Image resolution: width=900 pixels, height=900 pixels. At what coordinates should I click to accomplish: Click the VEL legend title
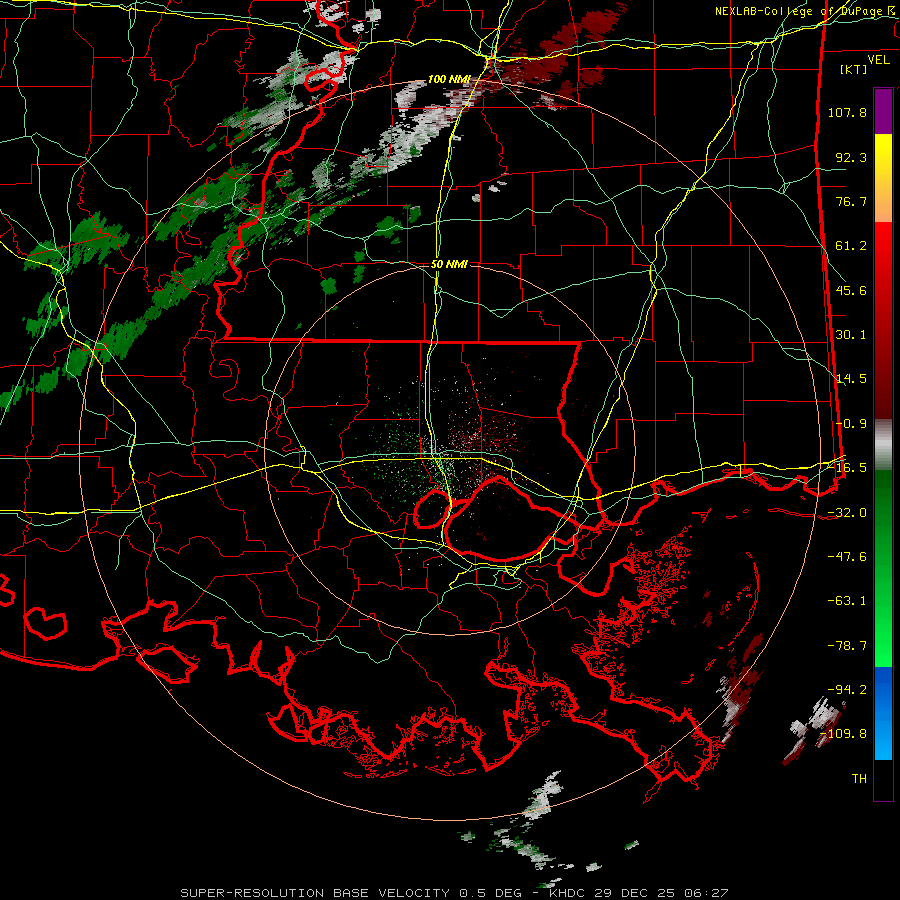[x=878, y=60]
